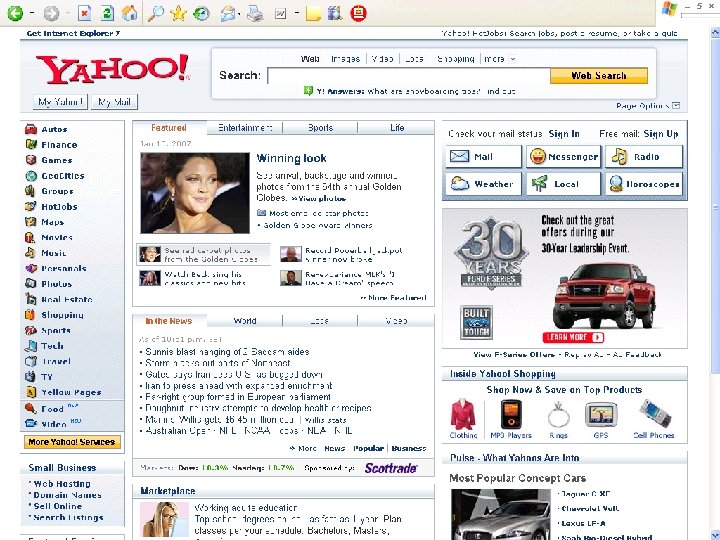This screenshot has width=720, height=540.
Task: Open the Back button dropdown arrow
Action: (32, 13)
